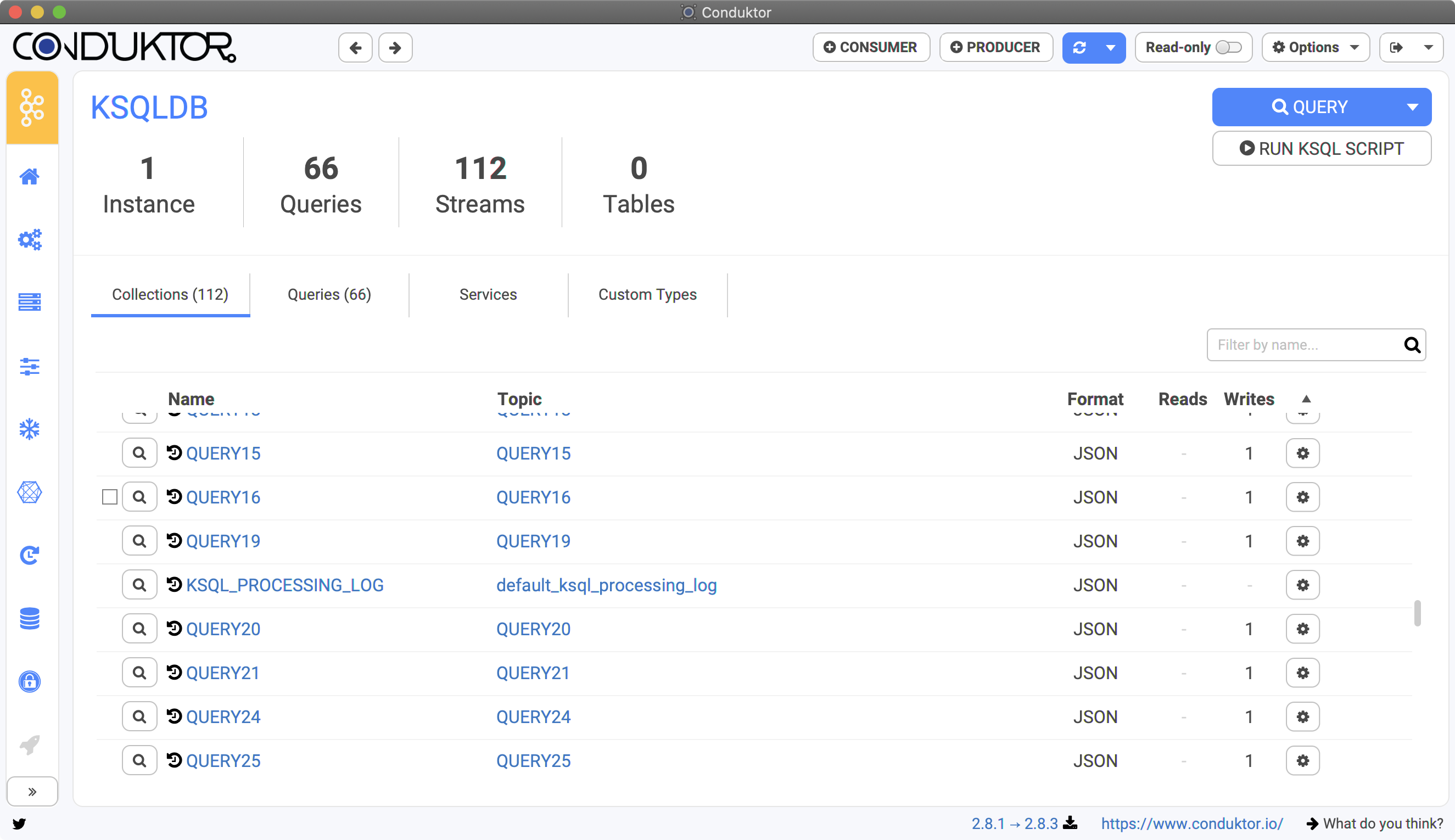
Task: Open QUERY15 row gear settings
Action: [1303, 453]
